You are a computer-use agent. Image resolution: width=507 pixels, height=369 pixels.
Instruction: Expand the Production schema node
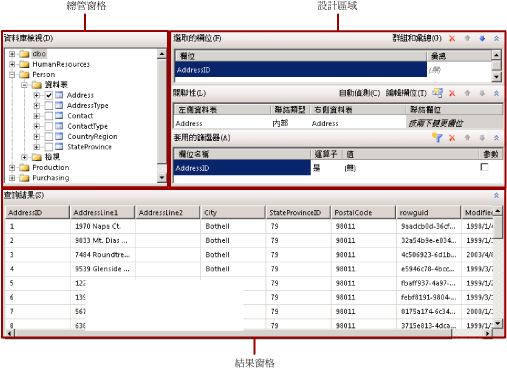pos(12,167)
